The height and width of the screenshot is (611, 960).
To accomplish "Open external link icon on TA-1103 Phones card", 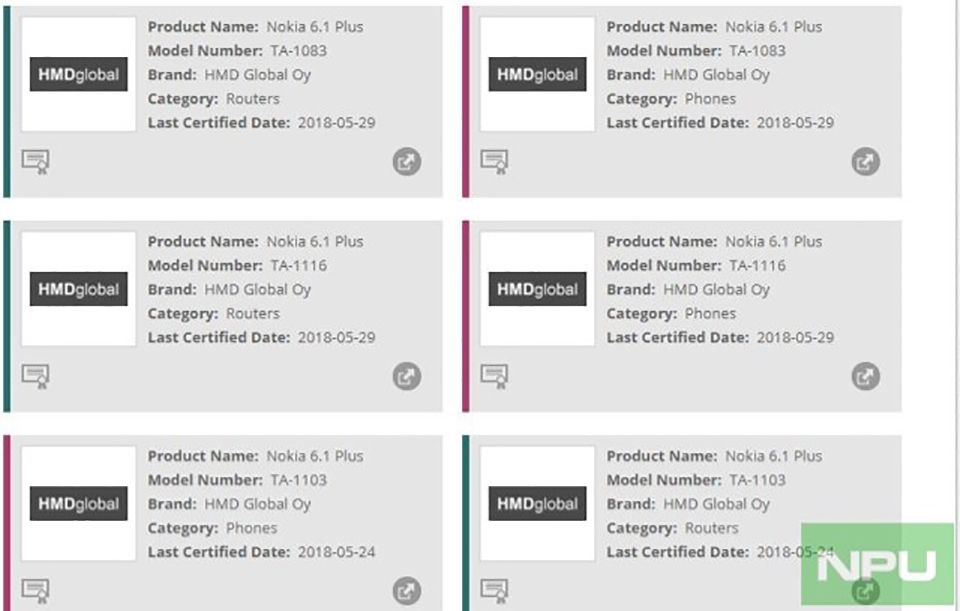I will pyautogui.click(x=407, y=591).
